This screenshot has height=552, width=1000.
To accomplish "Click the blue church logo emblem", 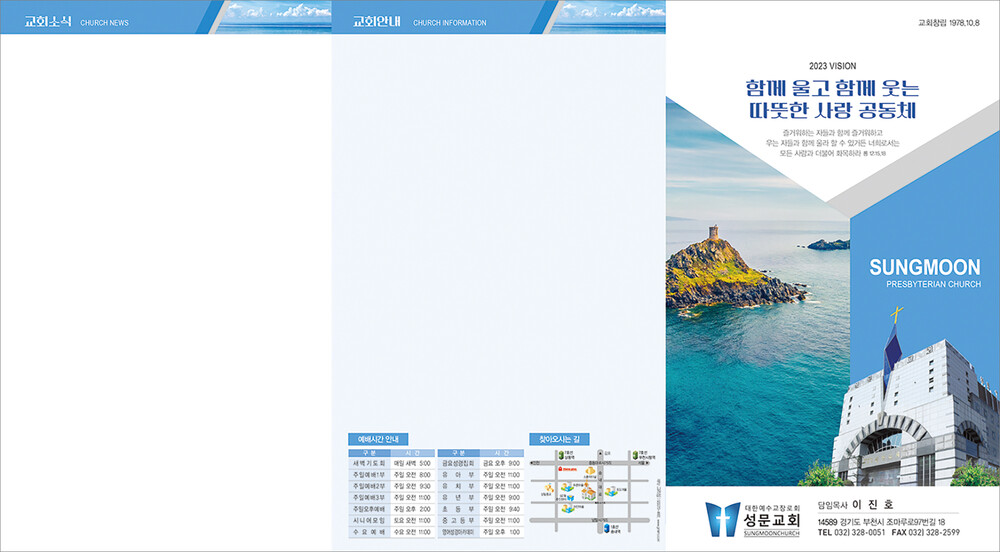I will coord(722,520).
